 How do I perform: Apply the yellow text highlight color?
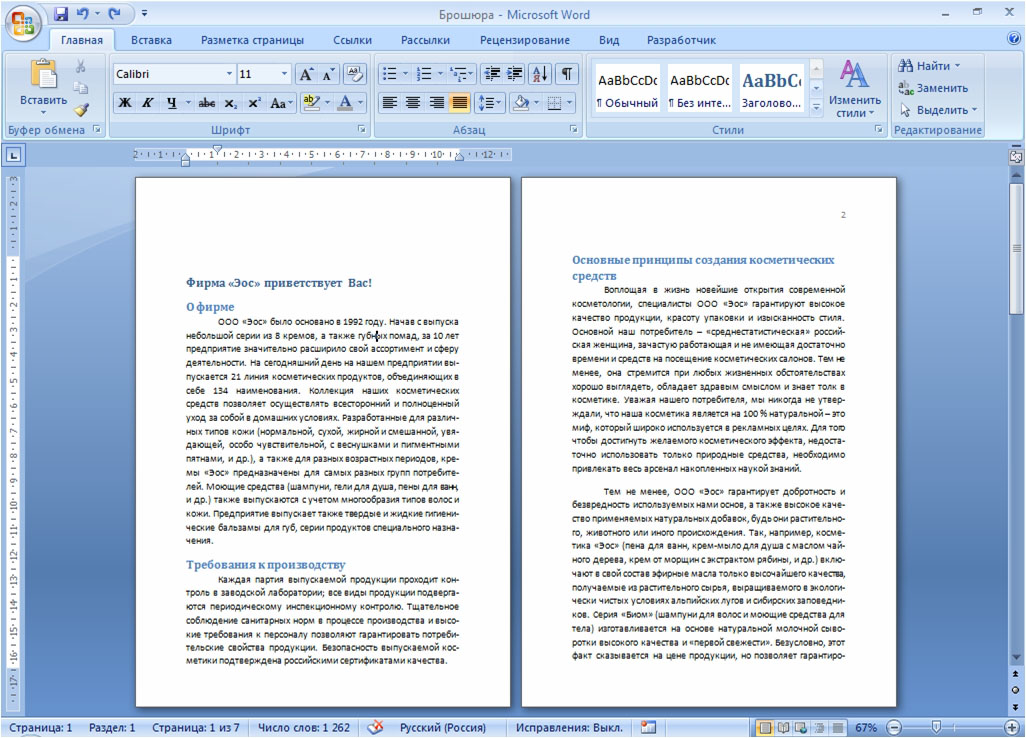[311, 103]
